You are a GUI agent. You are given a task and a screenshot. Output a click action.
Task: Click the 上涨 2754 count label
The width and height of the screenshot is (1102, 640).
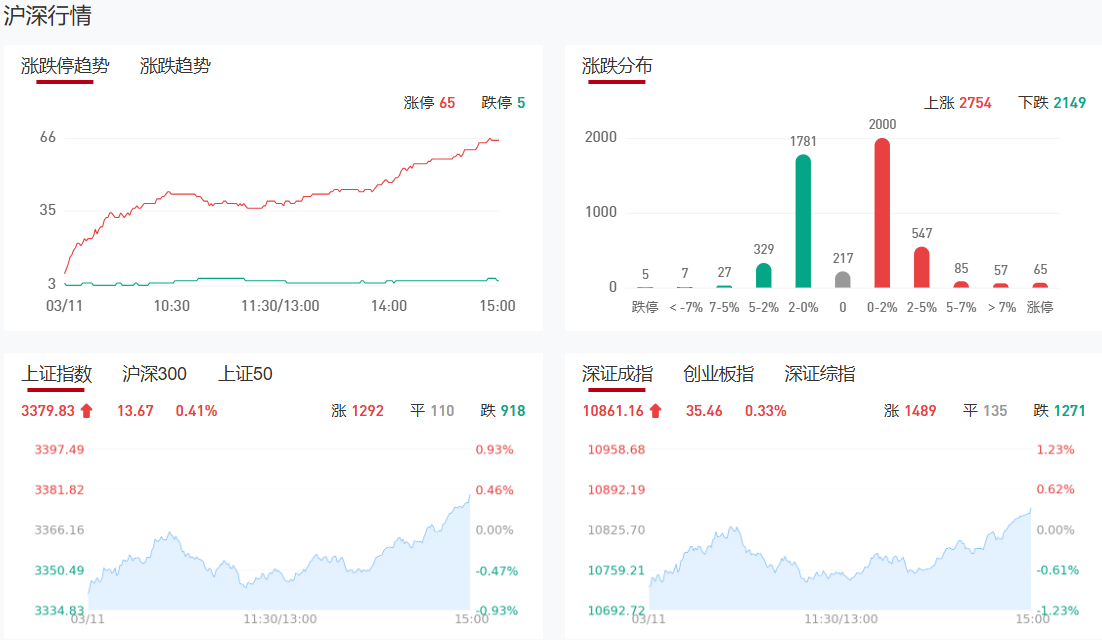(x=957, y=102)
